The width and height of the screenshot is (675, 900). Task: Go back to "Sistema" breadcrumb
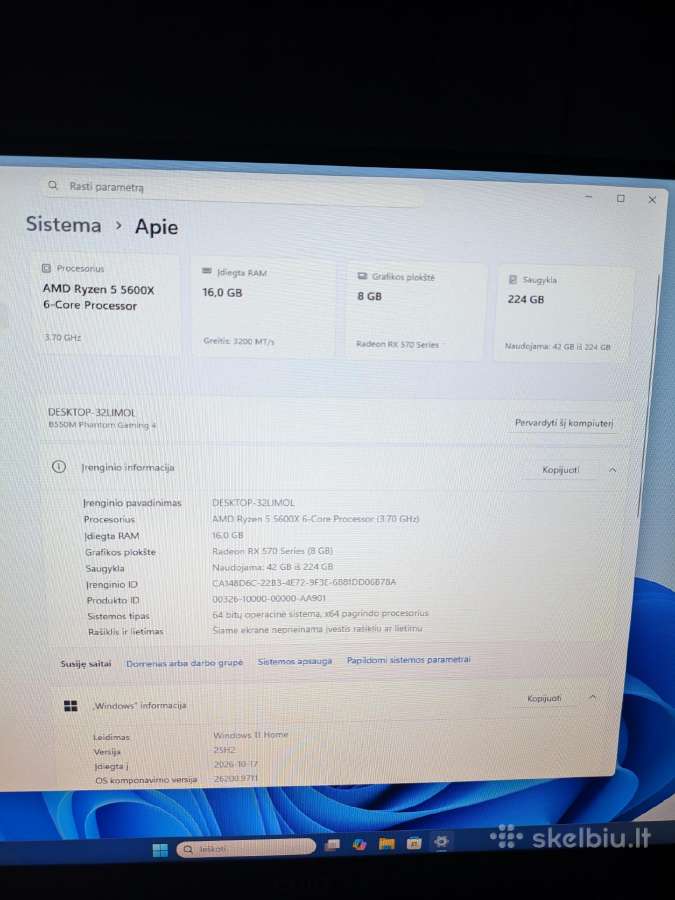[63, 224]
